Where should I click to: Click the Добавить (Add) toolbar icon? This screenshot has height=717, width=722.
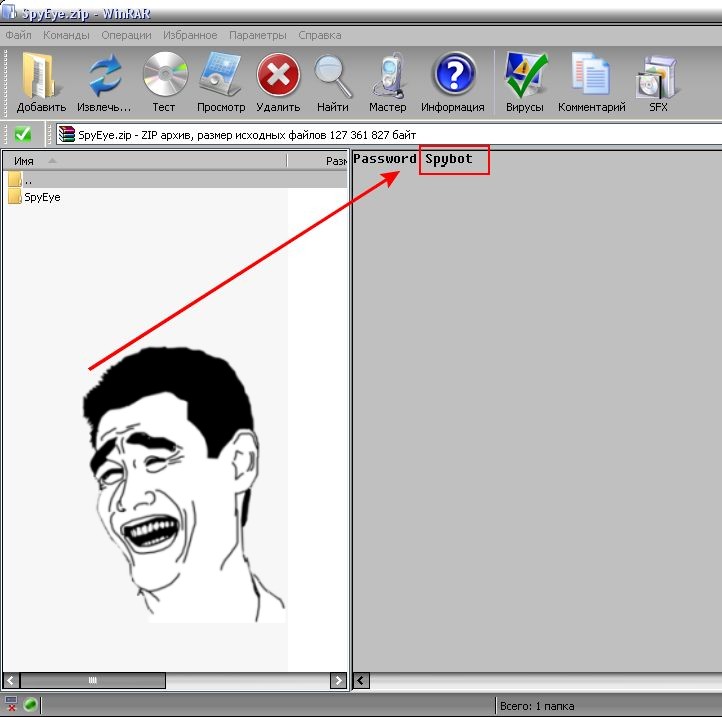tap(41, 76)
